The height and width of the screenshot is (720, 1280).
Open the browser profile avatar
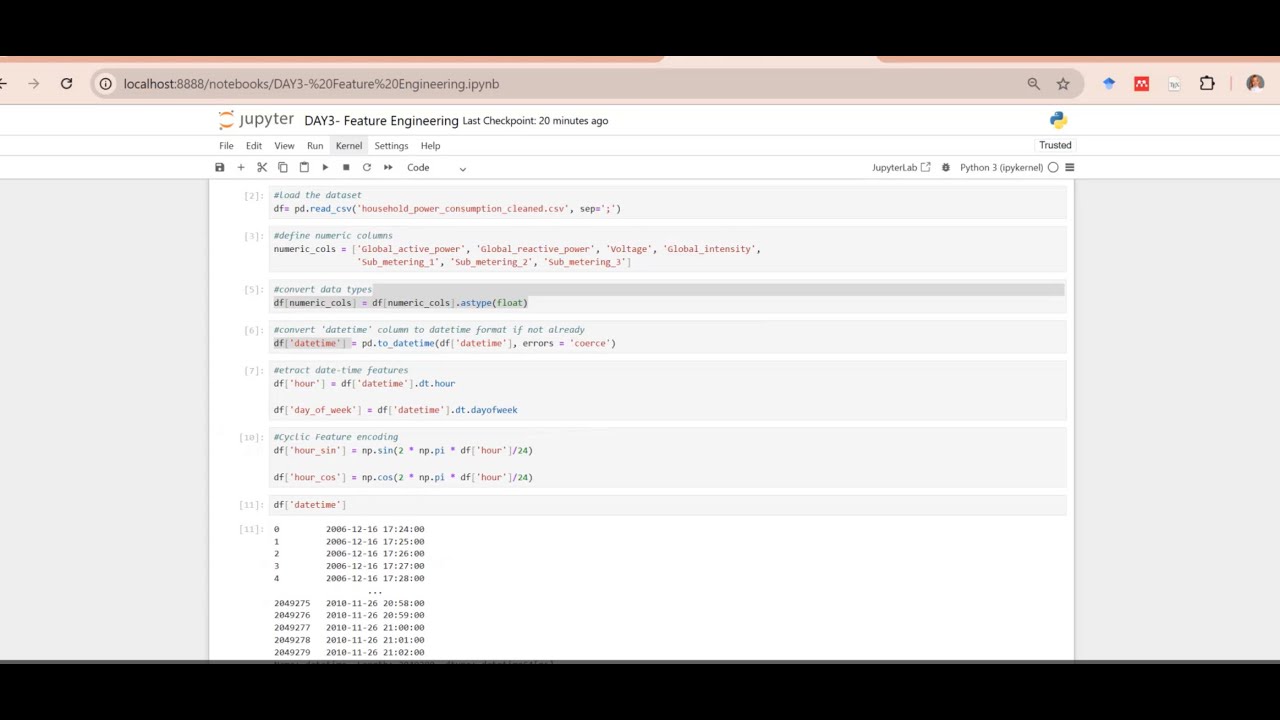coord(1255,84)
